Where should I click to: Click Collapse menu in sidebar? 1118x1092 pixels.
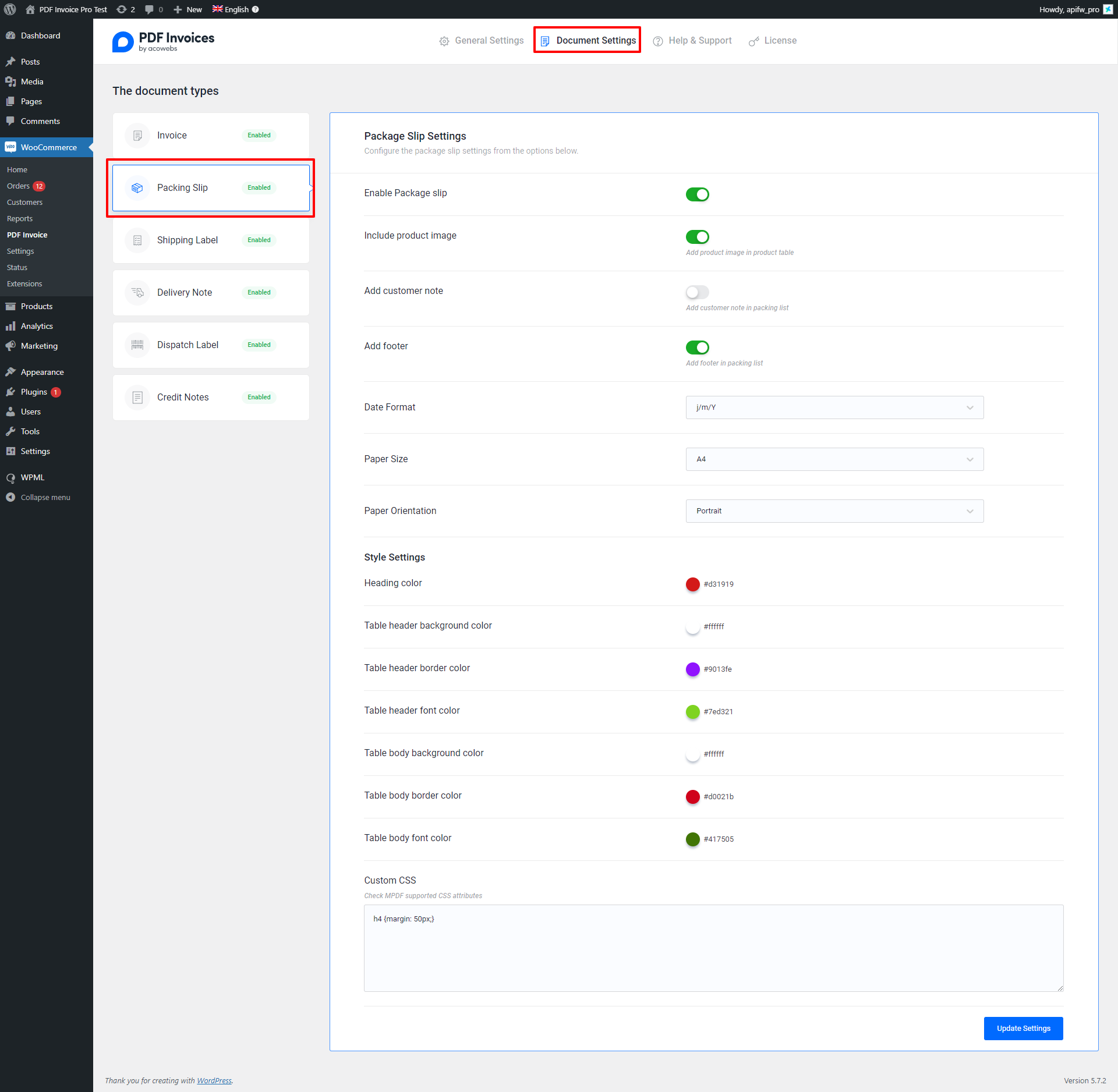(38, 497)
